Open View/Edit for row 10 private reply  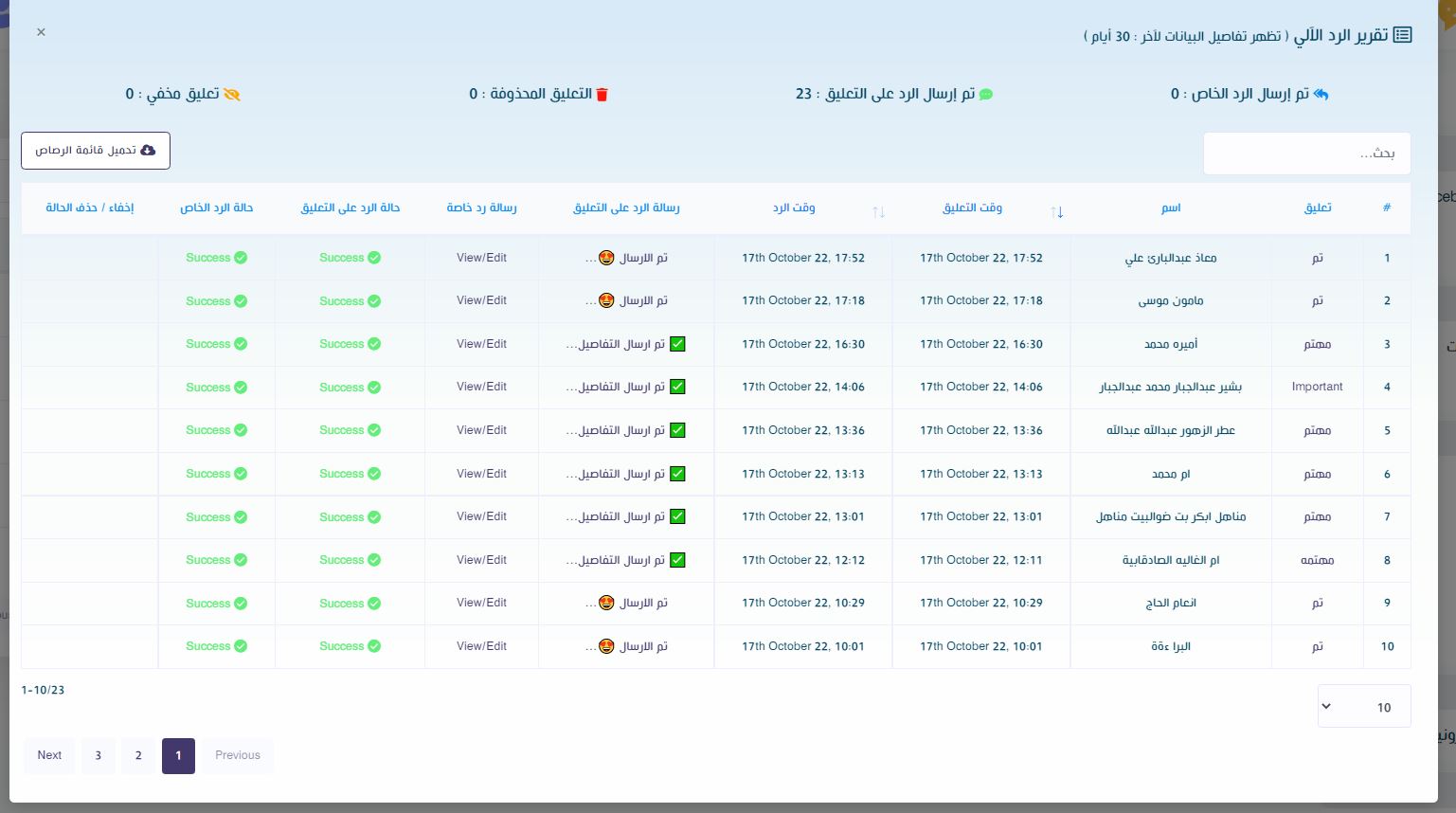[x=481, y=646]
